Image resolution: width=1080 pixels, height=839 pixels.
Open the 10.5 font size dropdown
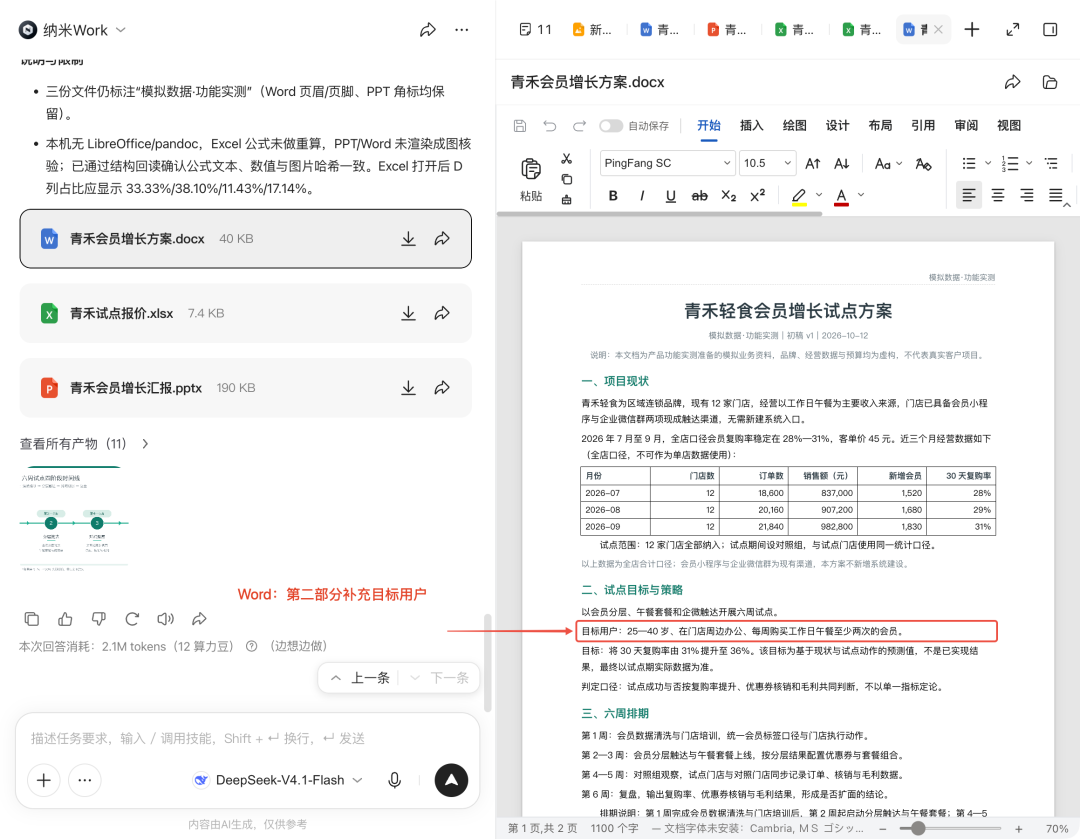[x=767, y=163]
